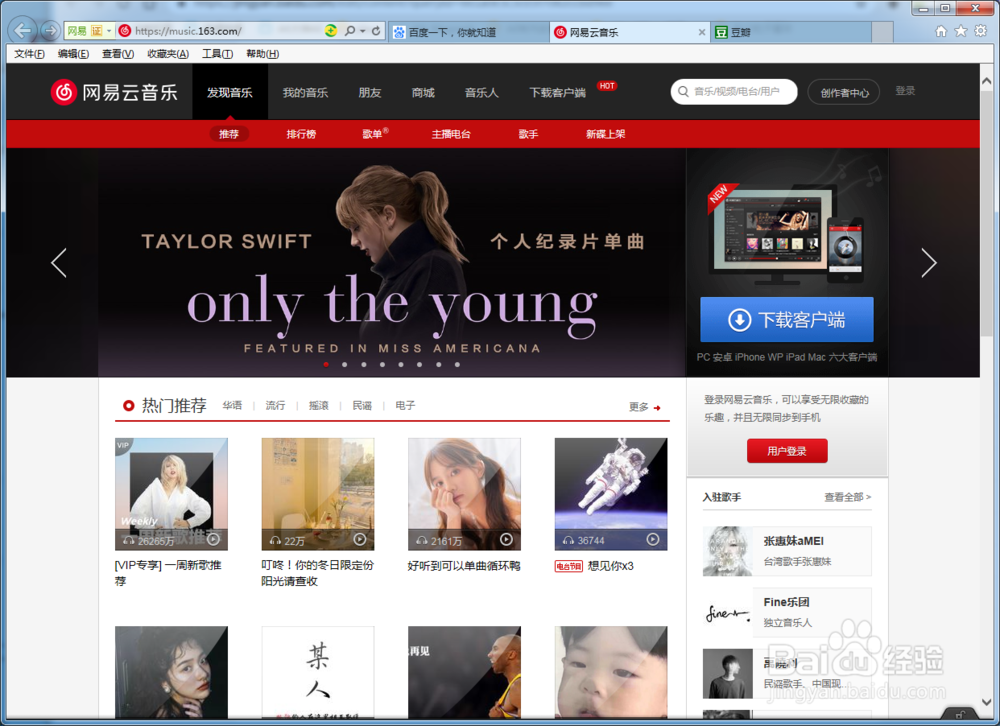1000x726 pixels.
Task: Play the 36744 radio show play icon
Action: (653, 540)
